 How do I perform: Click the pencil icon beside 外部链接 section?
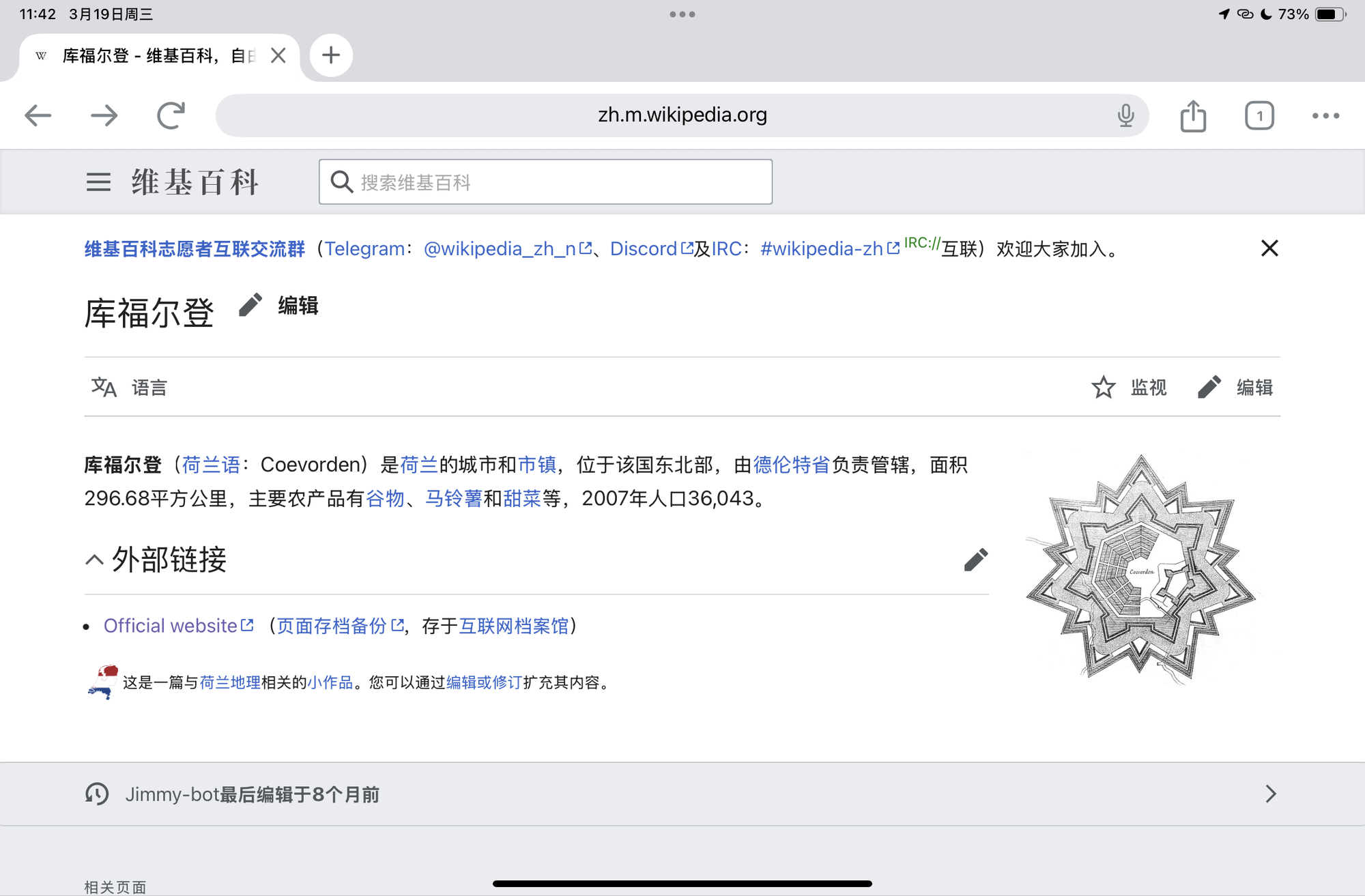tap(976, 560)
